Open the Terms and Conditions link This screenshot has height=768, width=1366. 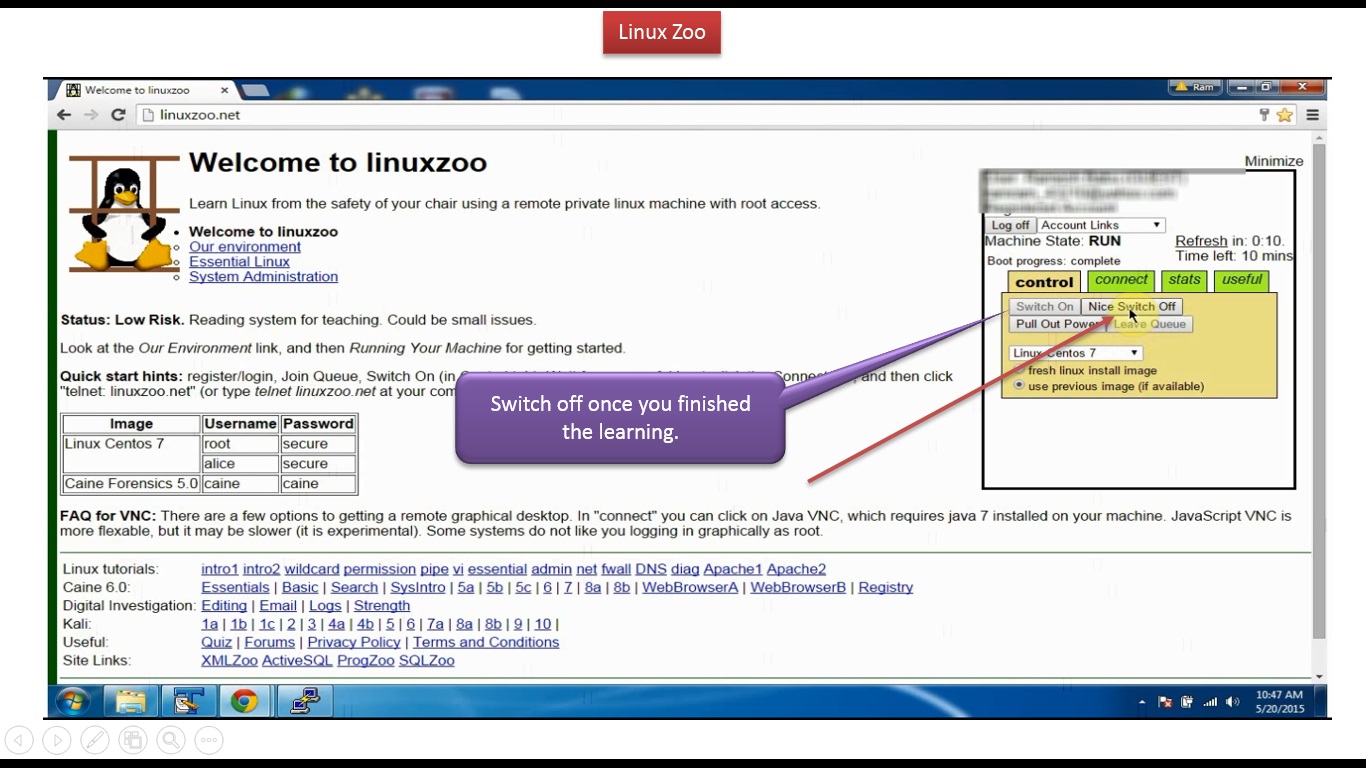coord(486,642)
